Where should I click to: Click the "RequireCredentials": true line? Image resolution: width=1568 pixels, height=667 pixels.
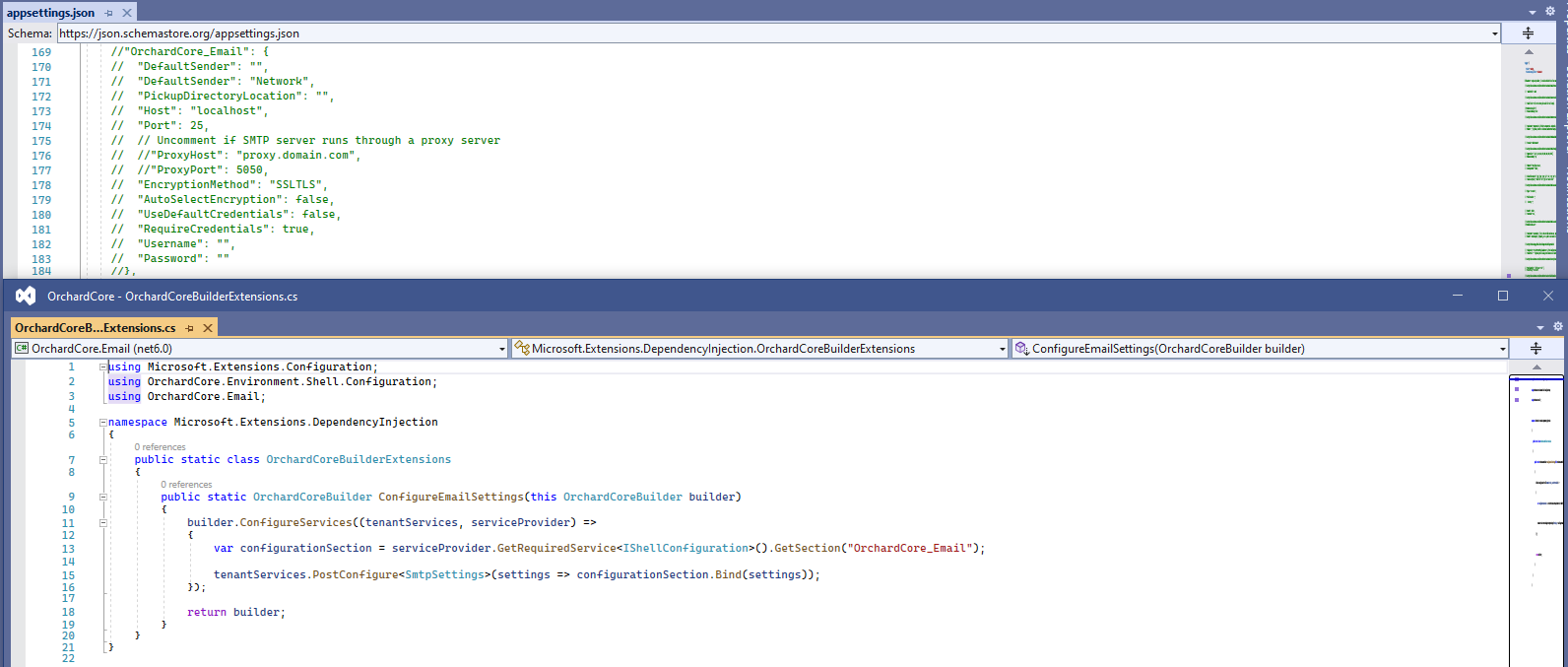click(x=213, y=229)
